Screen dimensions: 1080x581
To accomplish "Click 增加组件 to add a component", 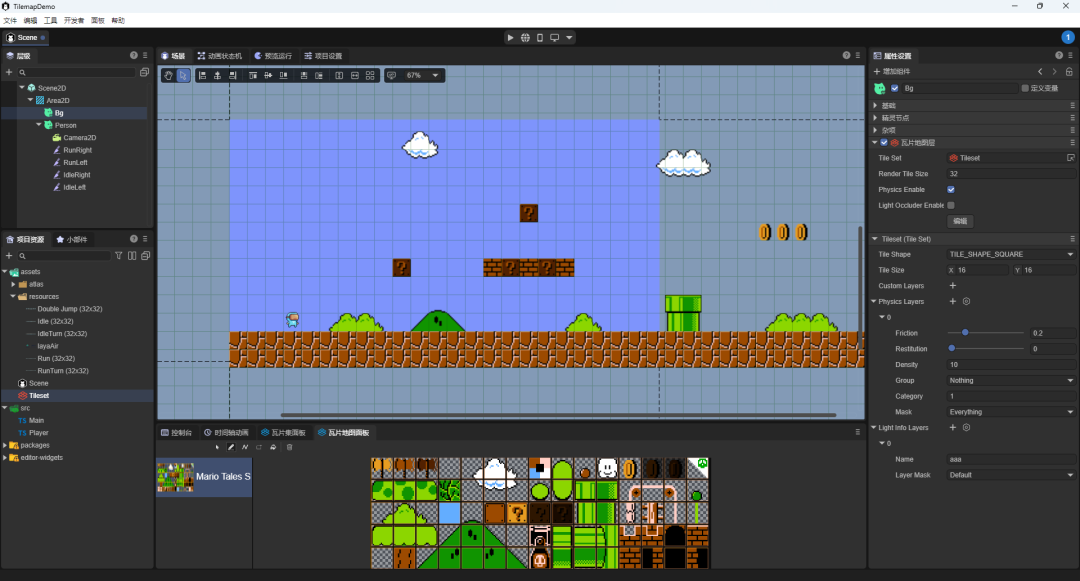I will pyautogui.click(x=892, y=72).
